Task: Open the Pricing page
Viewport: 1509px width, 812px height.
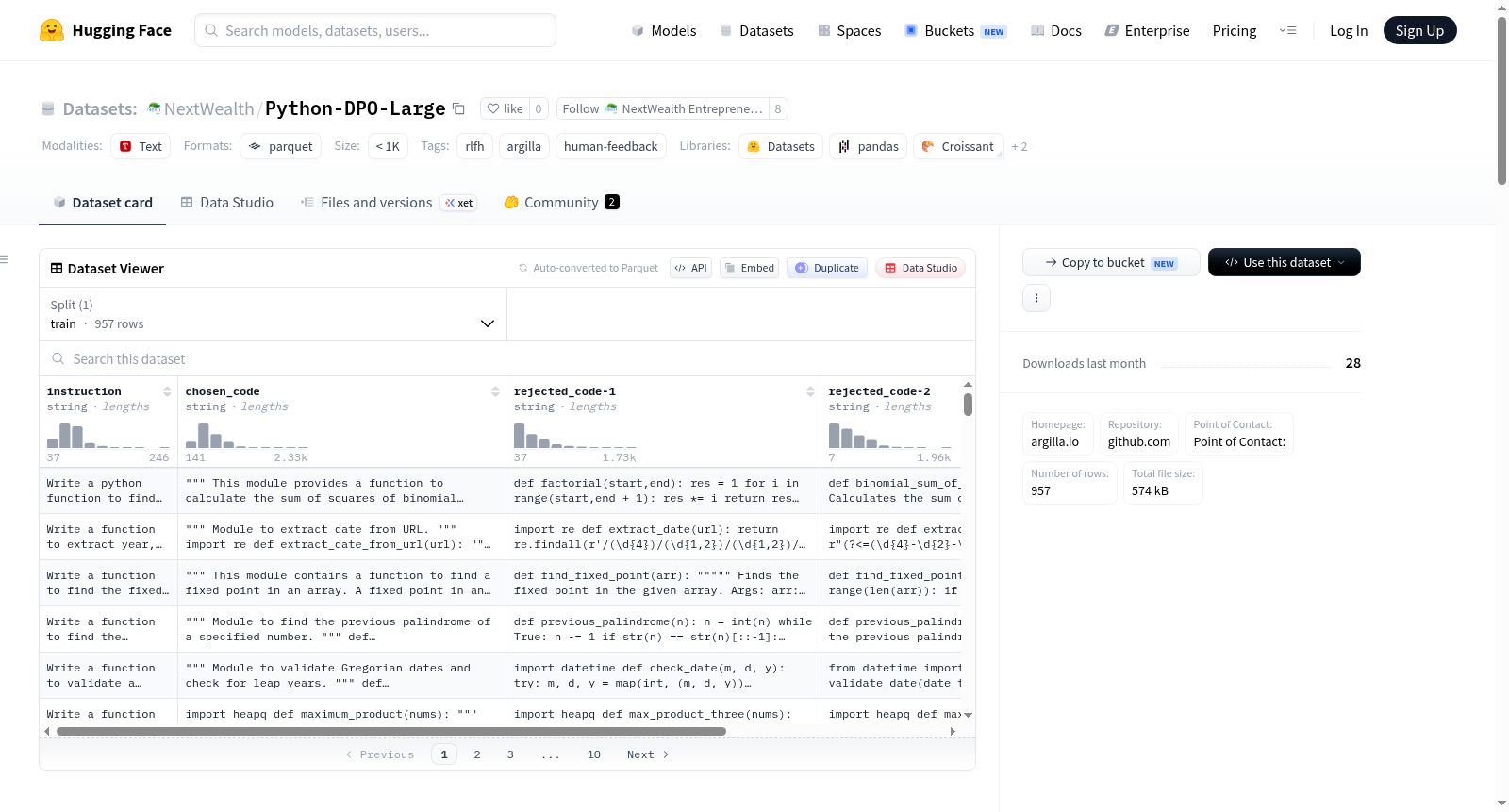Action: (x=1235, y=30)
